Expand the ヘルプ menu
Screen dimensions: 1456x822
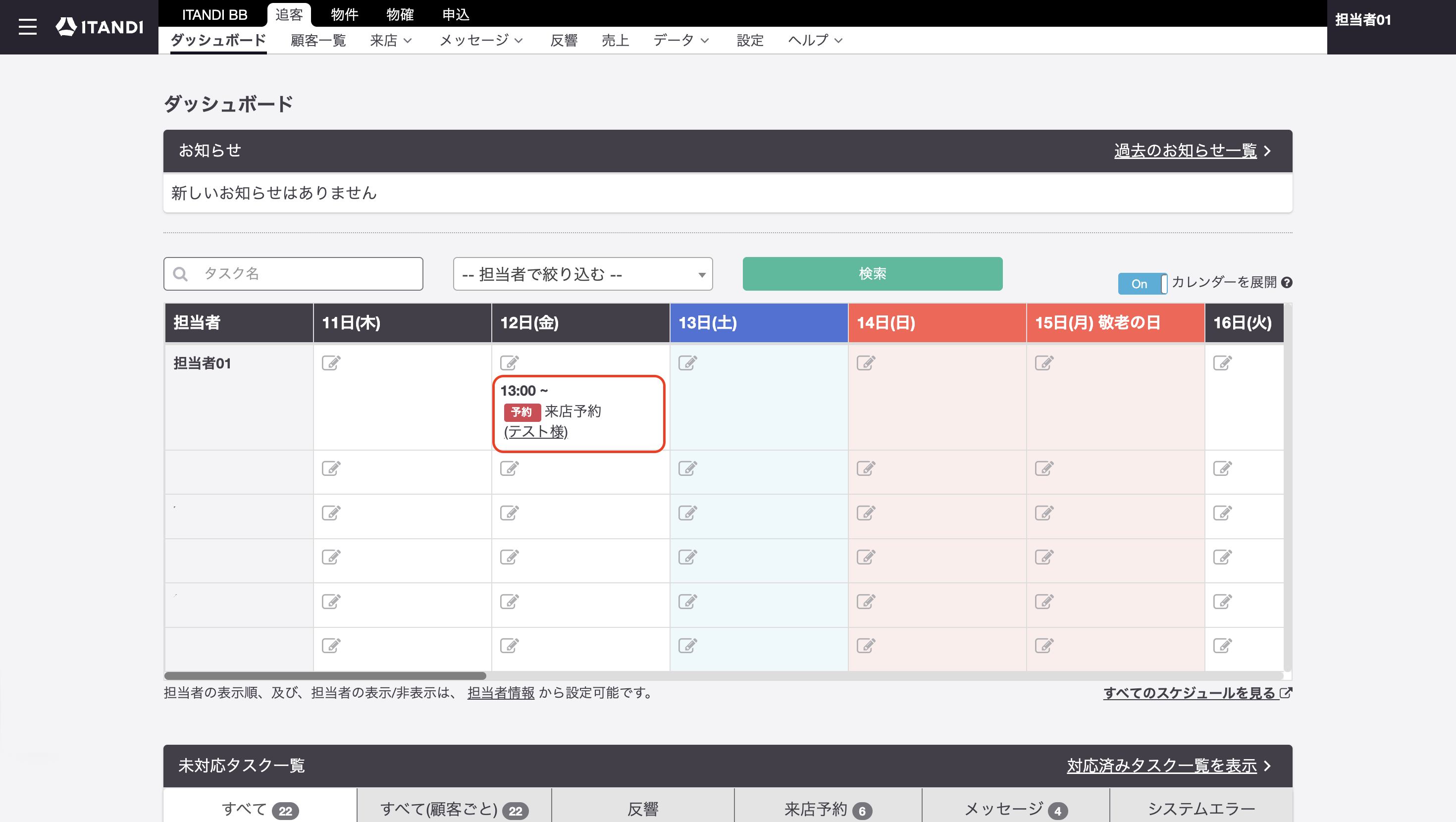point(815,40)
